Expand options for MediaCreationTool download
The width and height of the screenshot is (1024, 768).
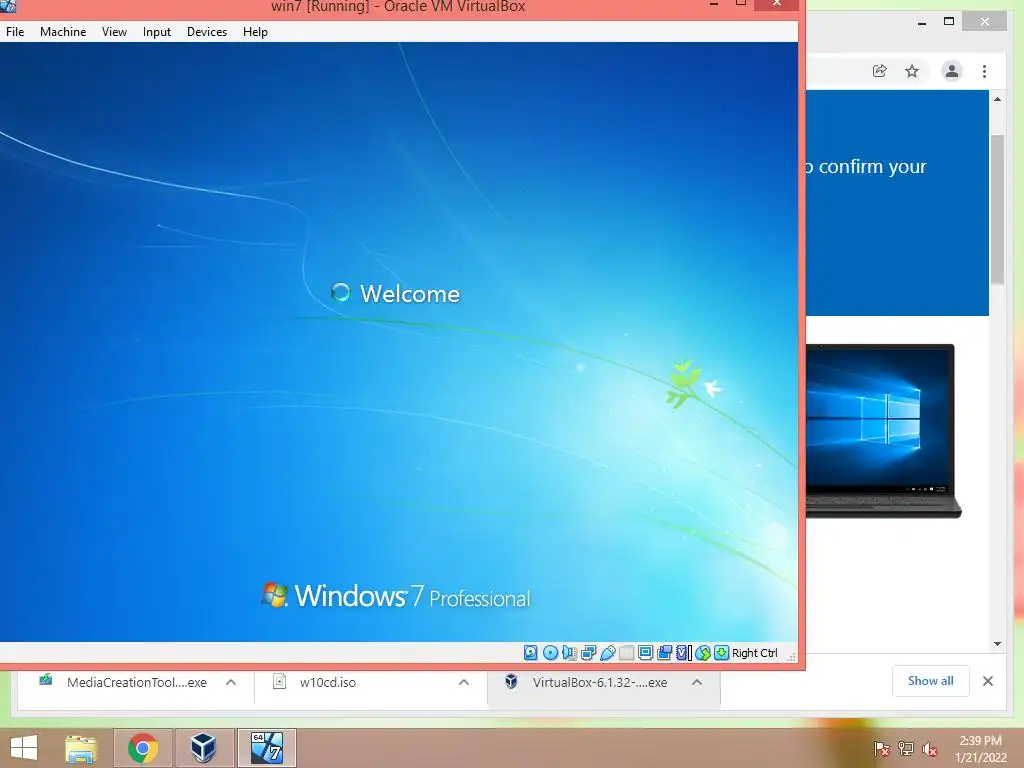[x=231, y=682]
